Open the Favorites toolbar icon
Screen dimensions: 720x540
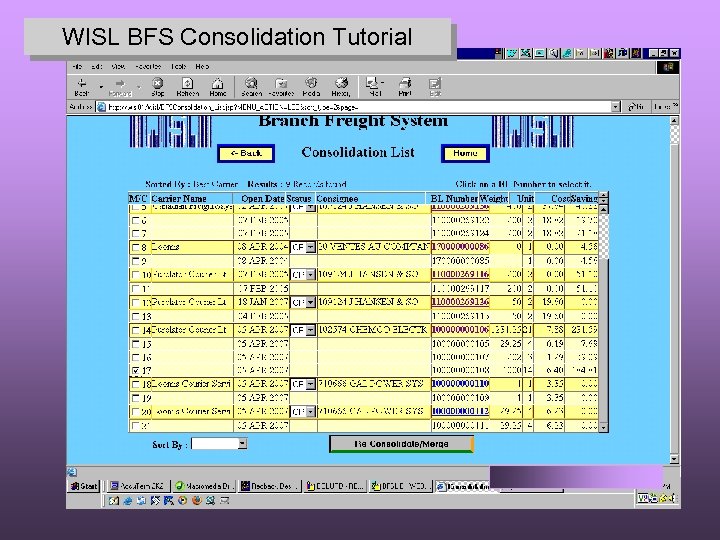coord(281,86)
